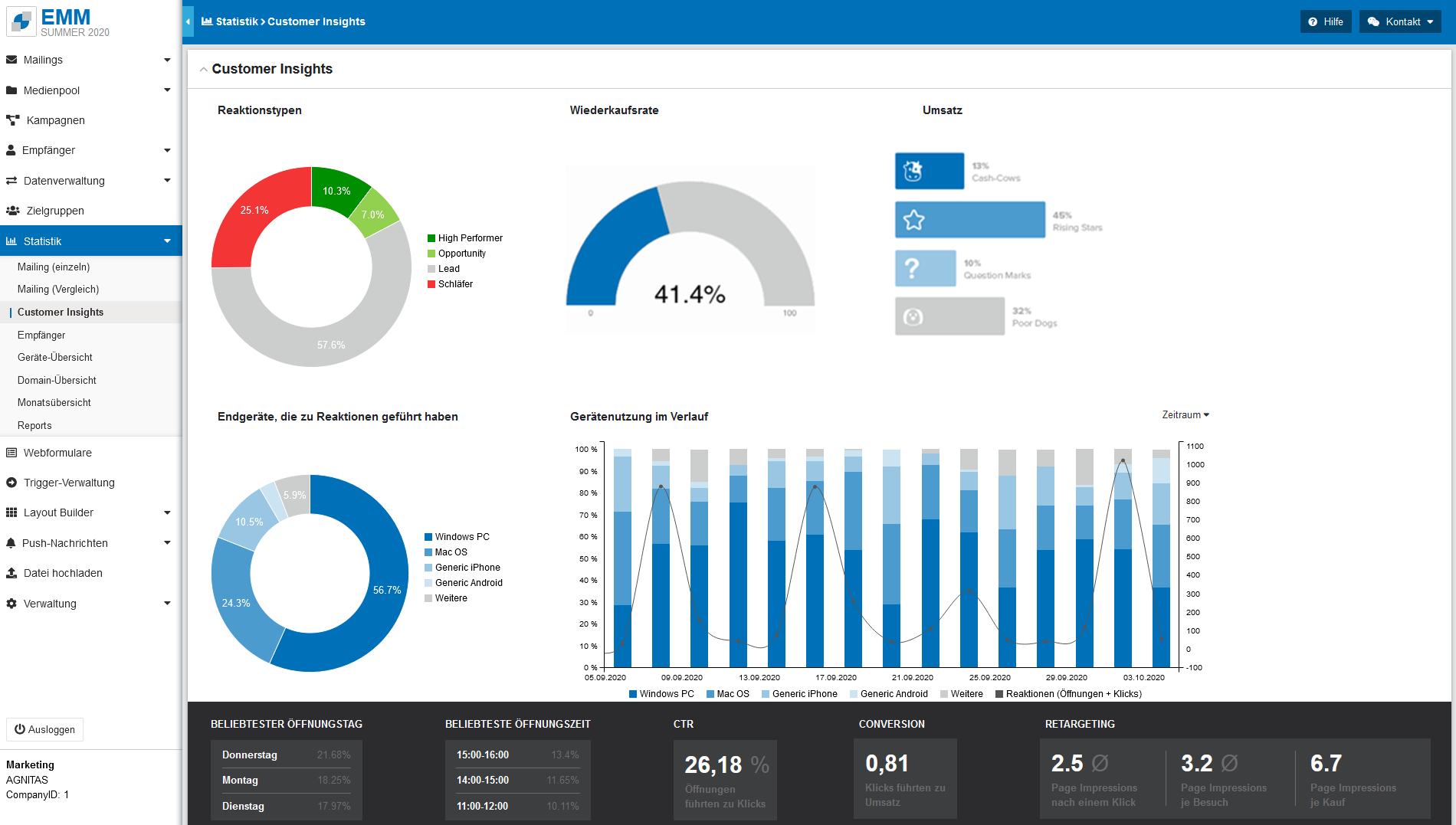The width and height of the screenshot is (1456, 825).
Task: Collapse the sidebar with the arrow handle
Action: click(188, 21)
